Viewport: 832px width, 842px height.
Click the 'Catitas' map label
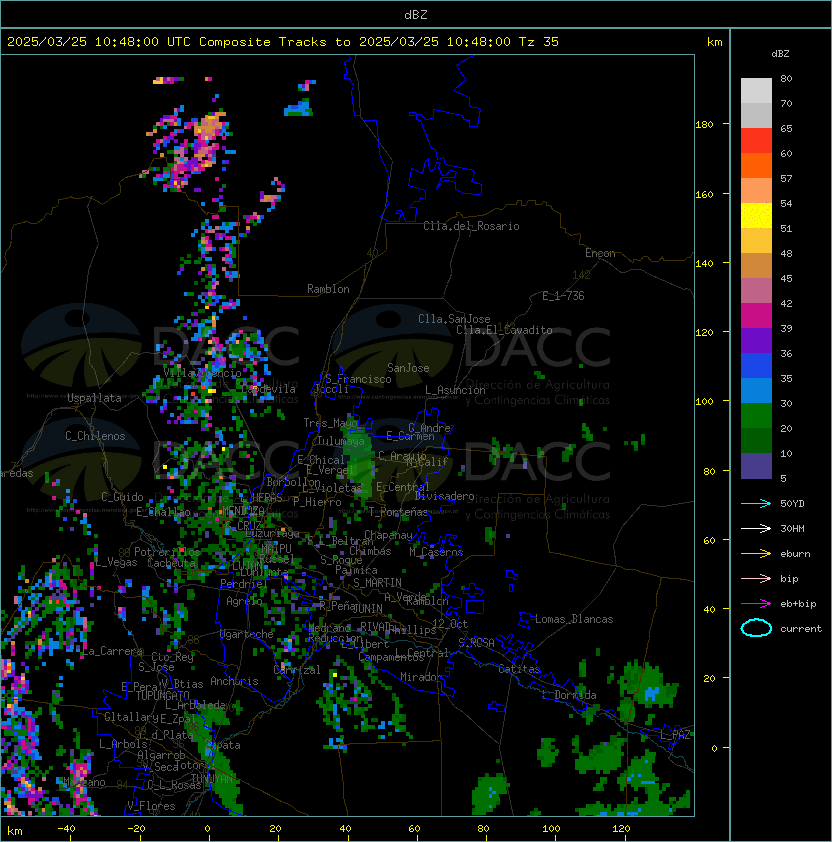tap(519, 669)
